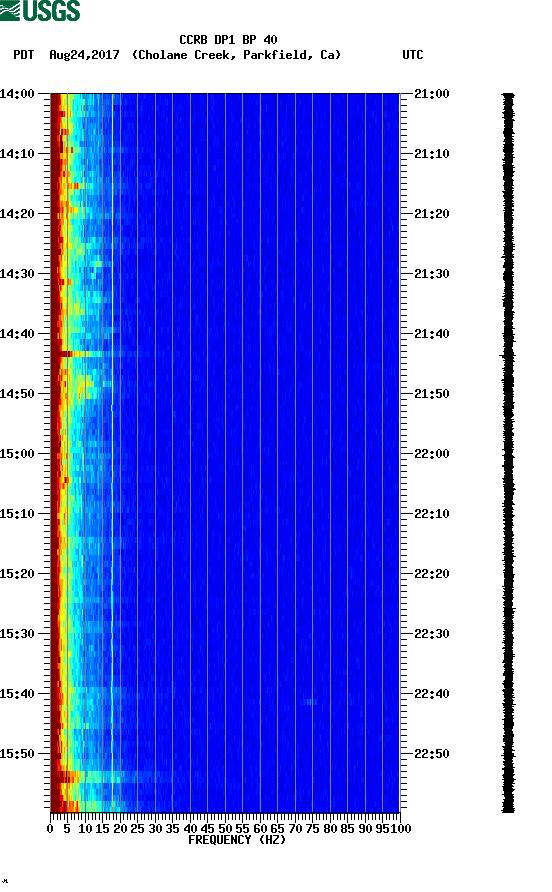The height and width of the screenshot is (892, 552).
Task: Click the Cholame Creek, Parkfield, Ca location text
Action: click(236, 55)
